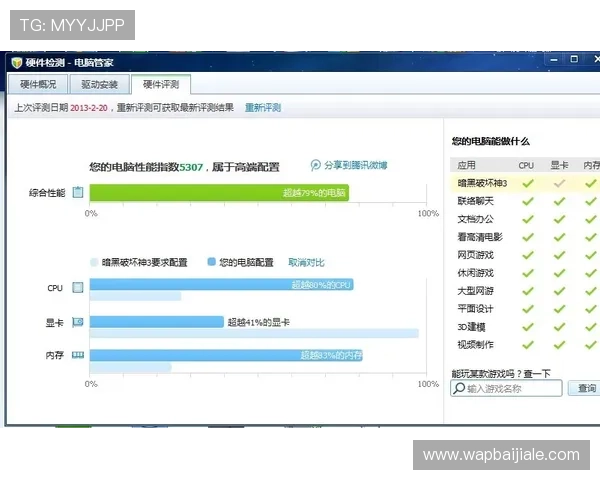Click the 大型网游 显卡 checkmark
This screenshot has height=480, width=600.
pos(559,291)
